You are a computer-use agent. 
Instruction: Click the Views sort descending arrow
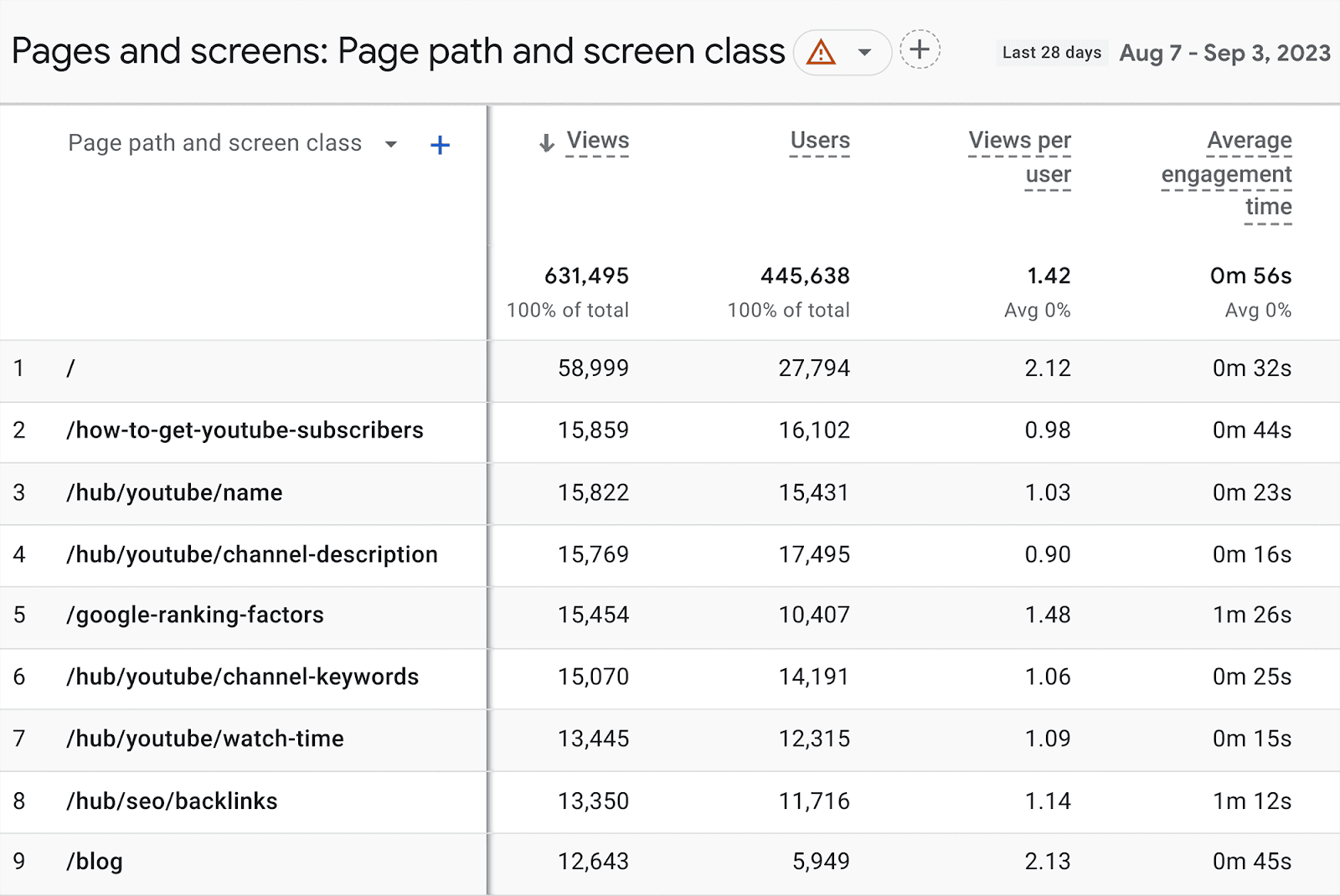[x=546, y=143]
